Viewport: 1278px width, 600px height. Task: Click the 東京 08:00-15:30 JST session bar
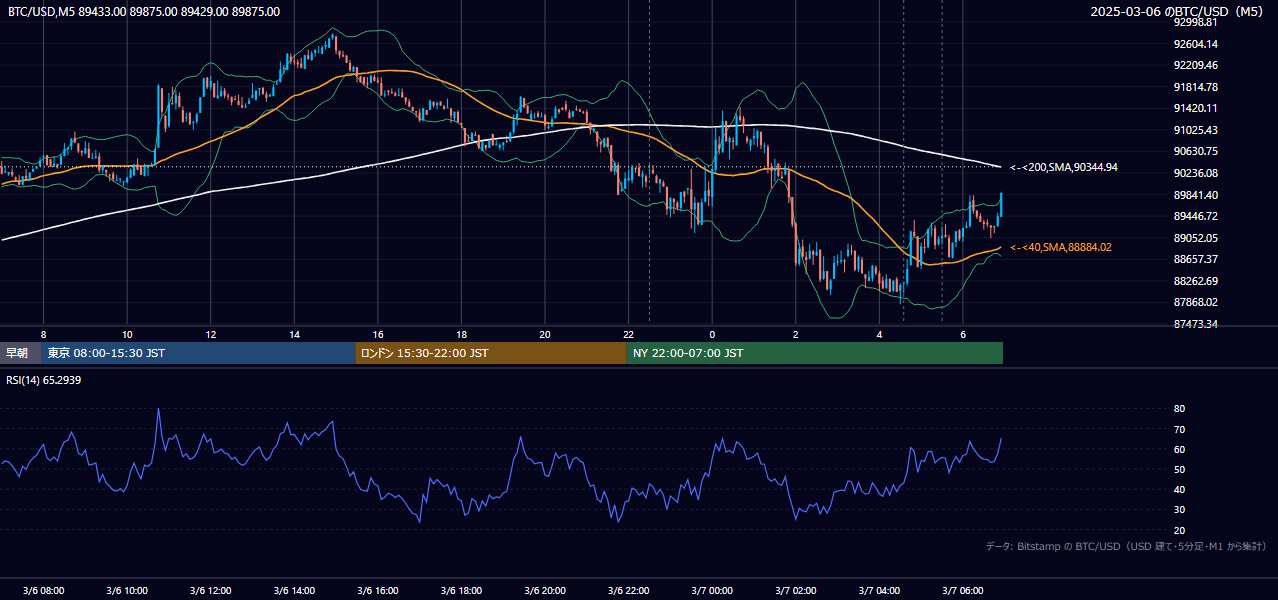pos(198,353)
